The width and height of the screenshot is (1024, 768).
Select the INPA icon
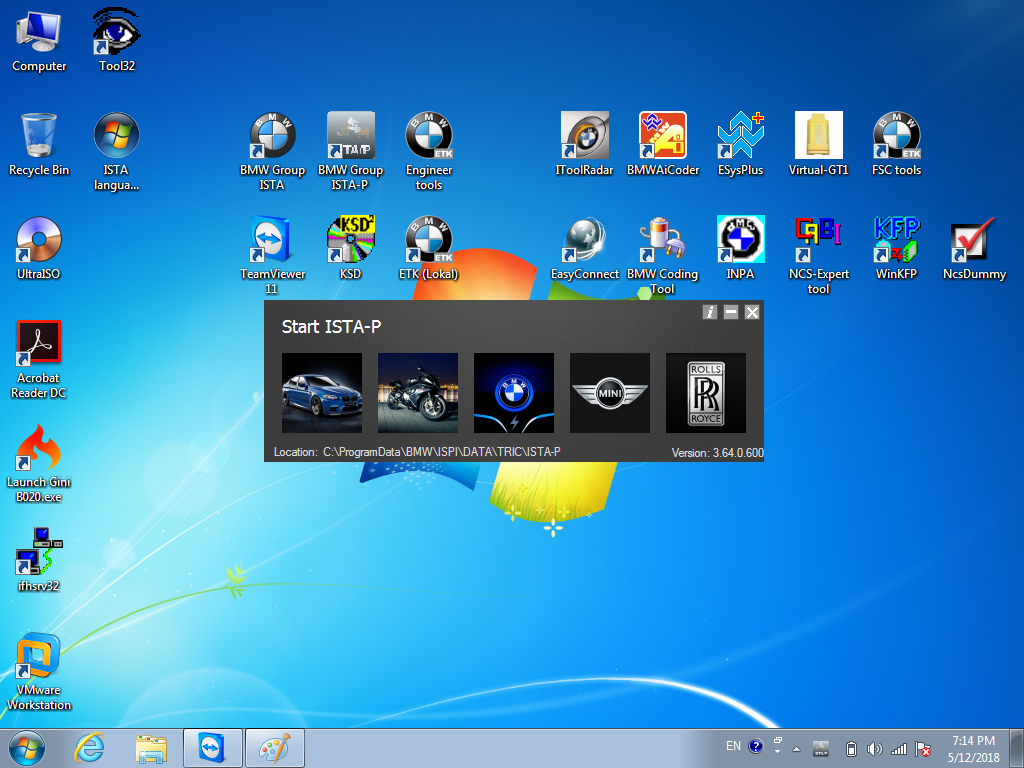point(741,248)
